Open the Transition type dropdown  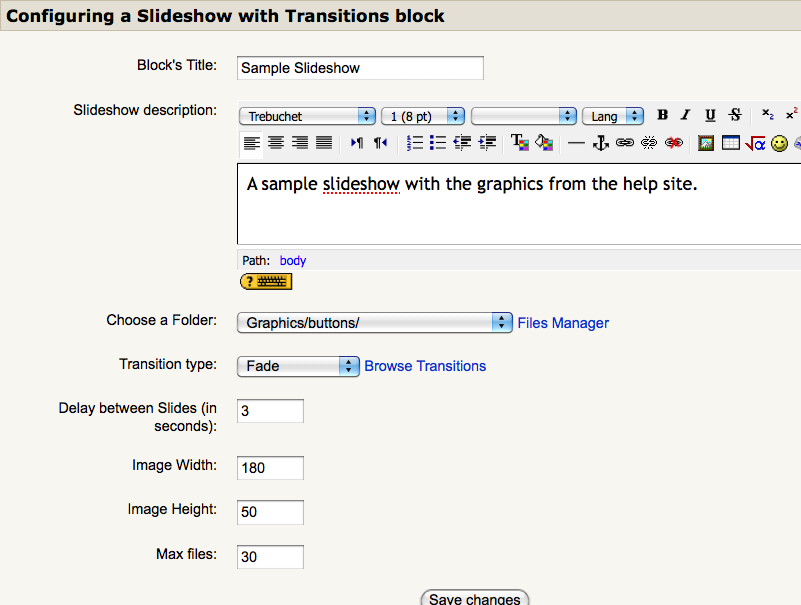(297, 366)
